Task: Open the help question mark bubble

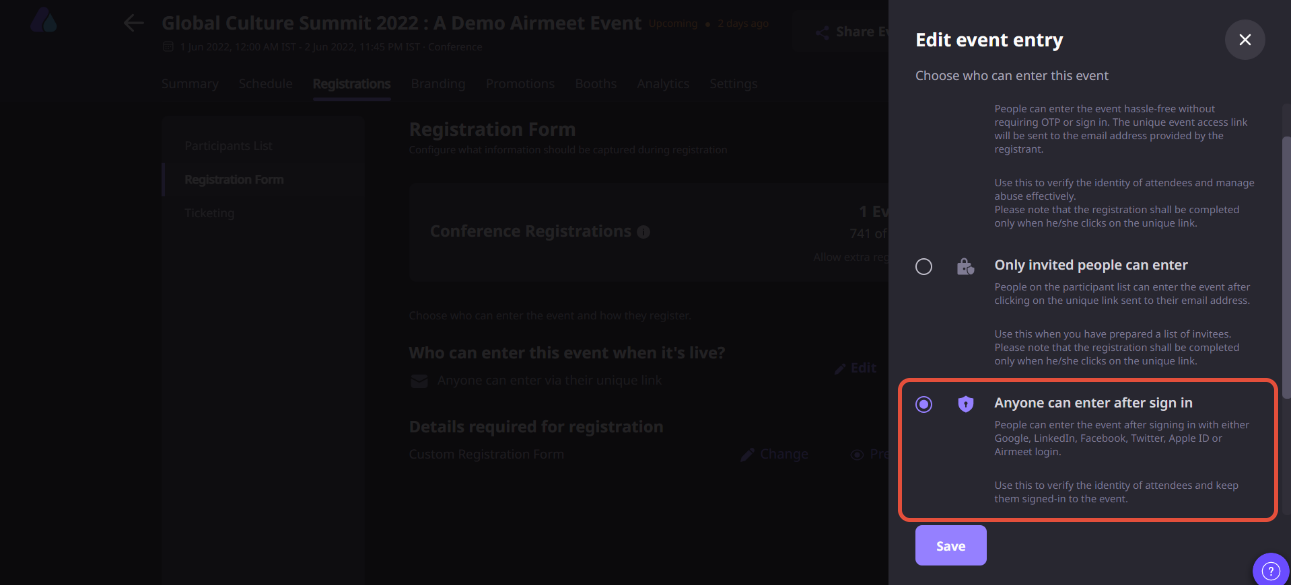Action: click(1271, 571)
